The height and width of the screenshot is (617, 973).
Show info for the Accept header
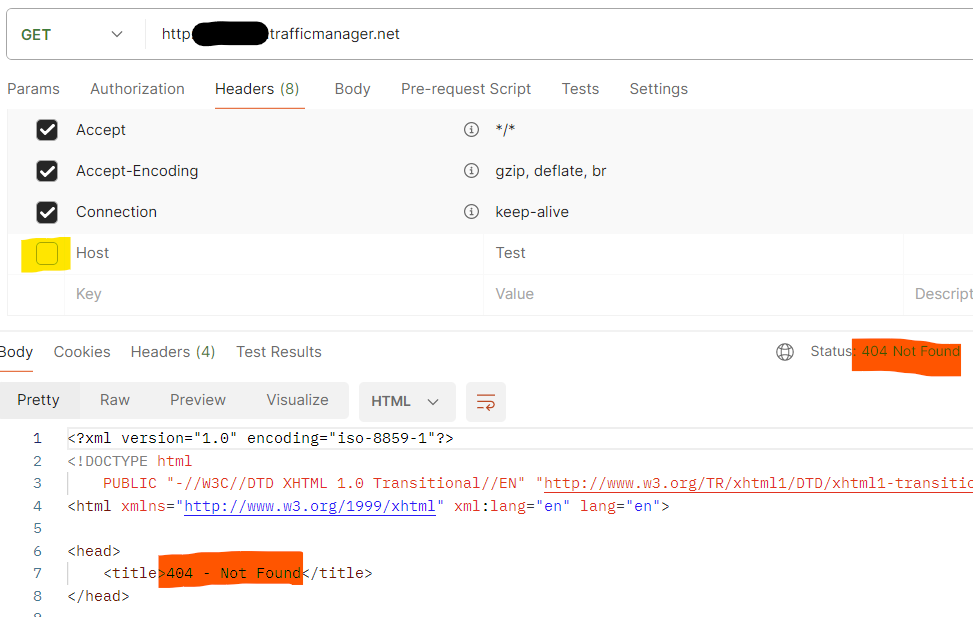(472, 129)
